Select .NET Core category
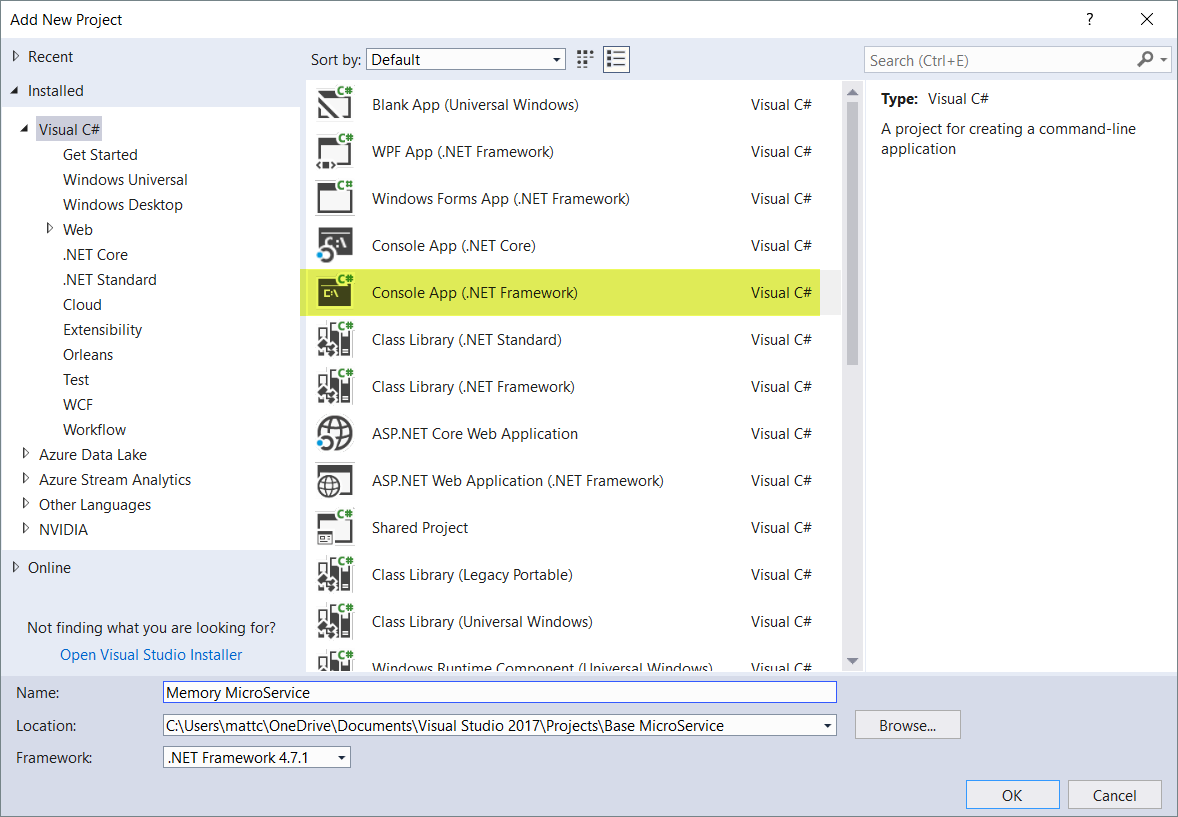1178x817 pixels. click(95, 255)
